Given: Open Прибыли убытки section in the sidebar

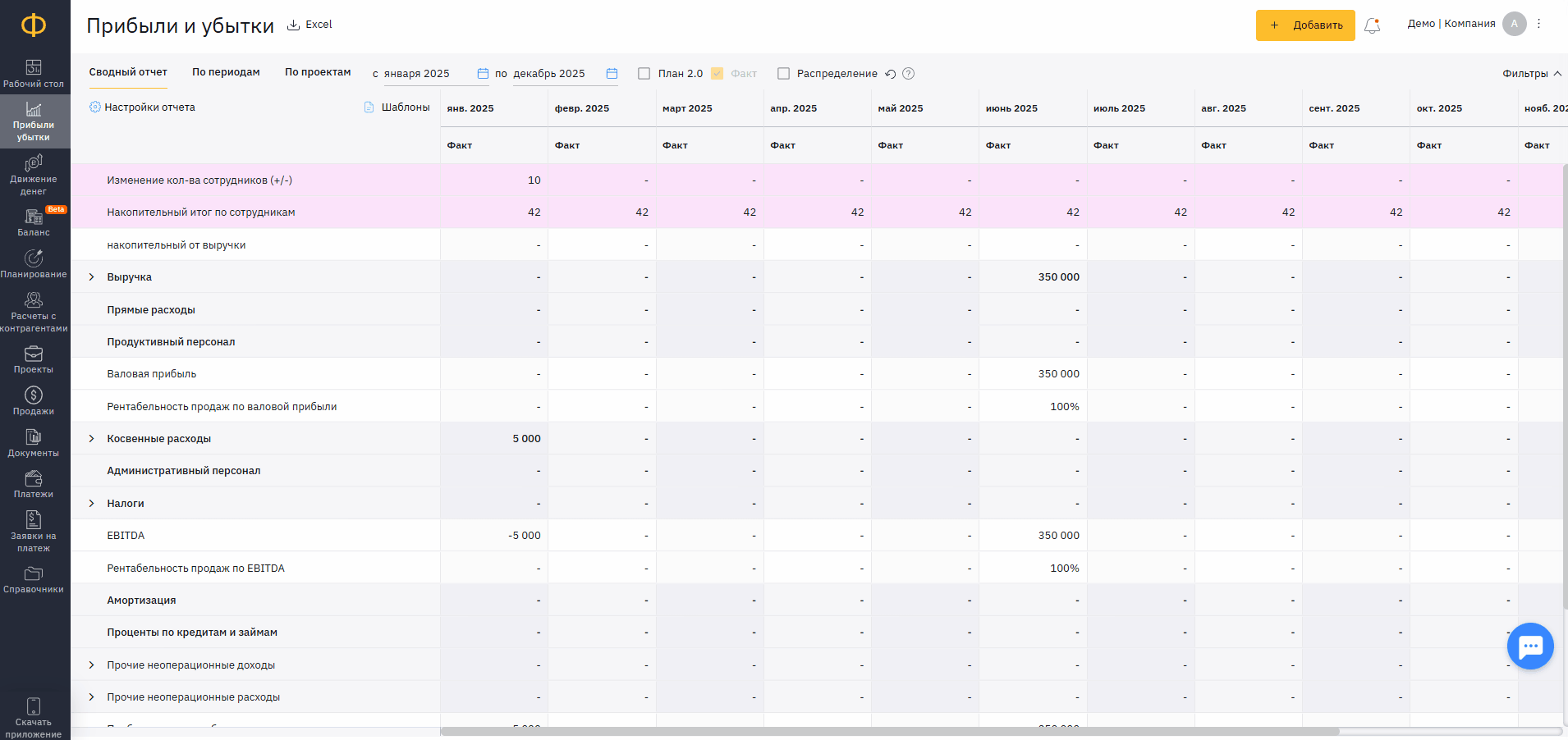Looking at the screenshot, I should click(x=34, y=122).
